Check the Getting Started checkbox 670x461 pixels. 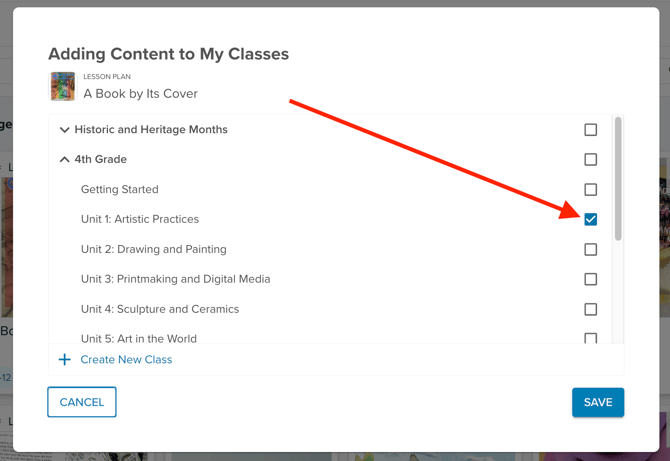point(591,189)
